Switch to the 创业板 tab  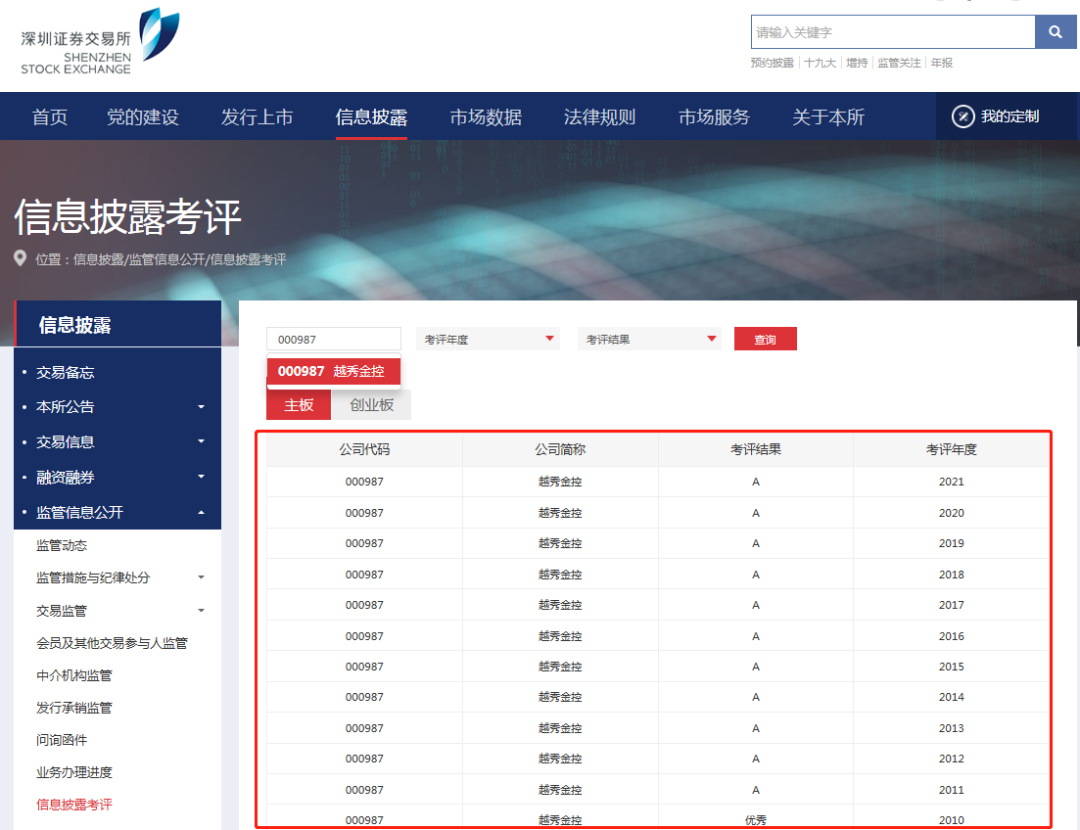371,404
